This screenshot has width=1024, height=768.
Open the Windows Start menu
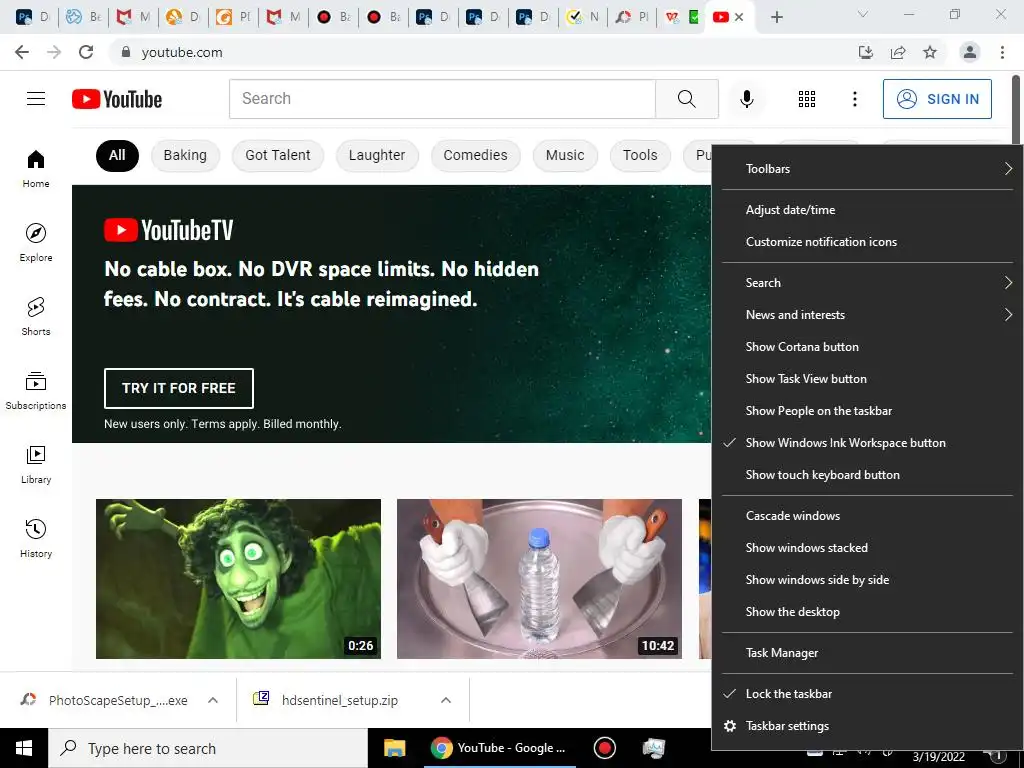24,748
